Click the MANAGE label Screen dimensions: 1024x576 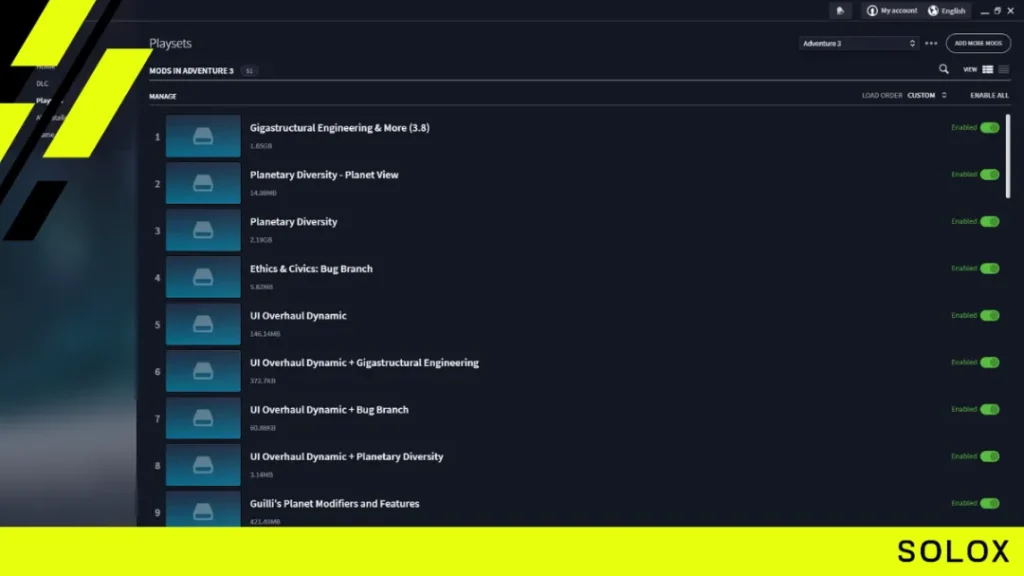click(x=163, y=96)
